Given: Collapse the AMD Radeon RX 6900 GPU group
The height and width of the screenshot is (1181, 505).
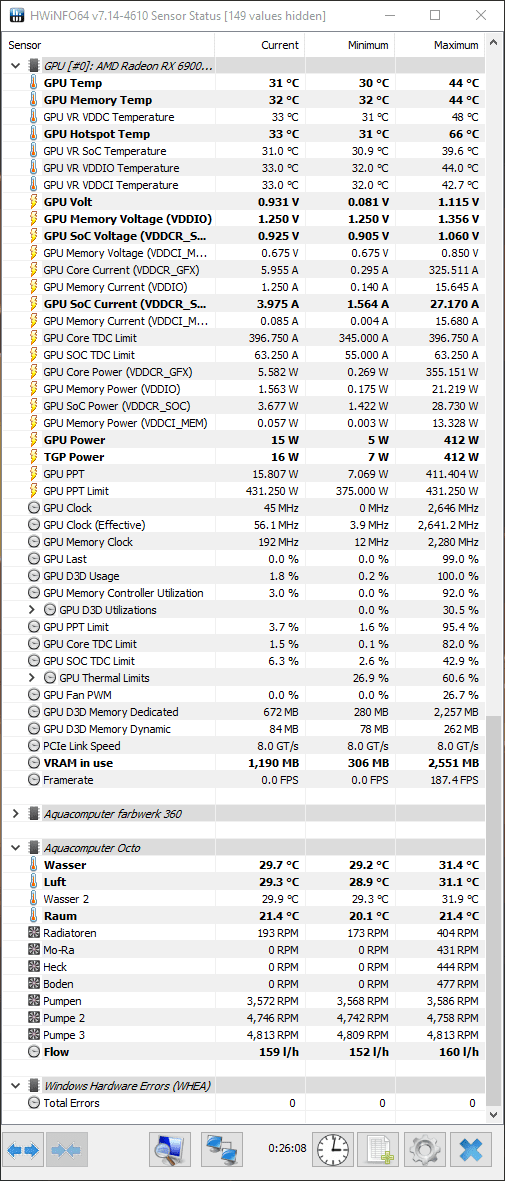Looking at the screenshot, I should (x=15, y=66).
